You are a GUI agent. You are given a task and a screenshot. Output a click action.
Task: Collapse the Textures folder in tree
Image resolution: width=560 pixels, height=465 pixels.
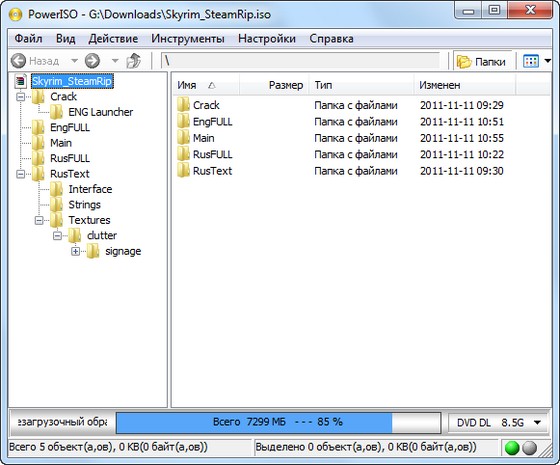click(39, 220)
